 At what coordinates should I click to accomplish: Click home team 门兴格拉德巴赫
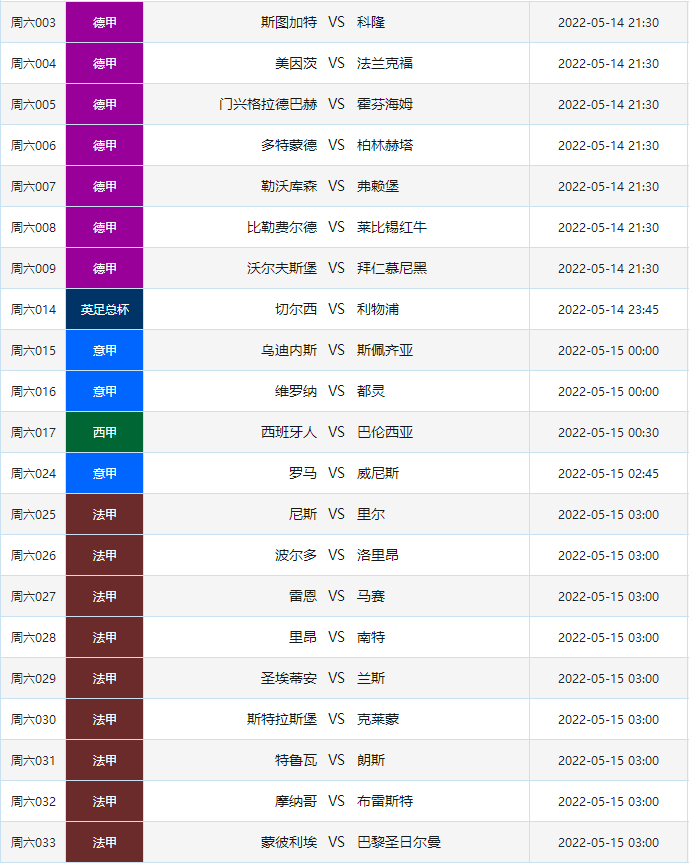[268, 105]
